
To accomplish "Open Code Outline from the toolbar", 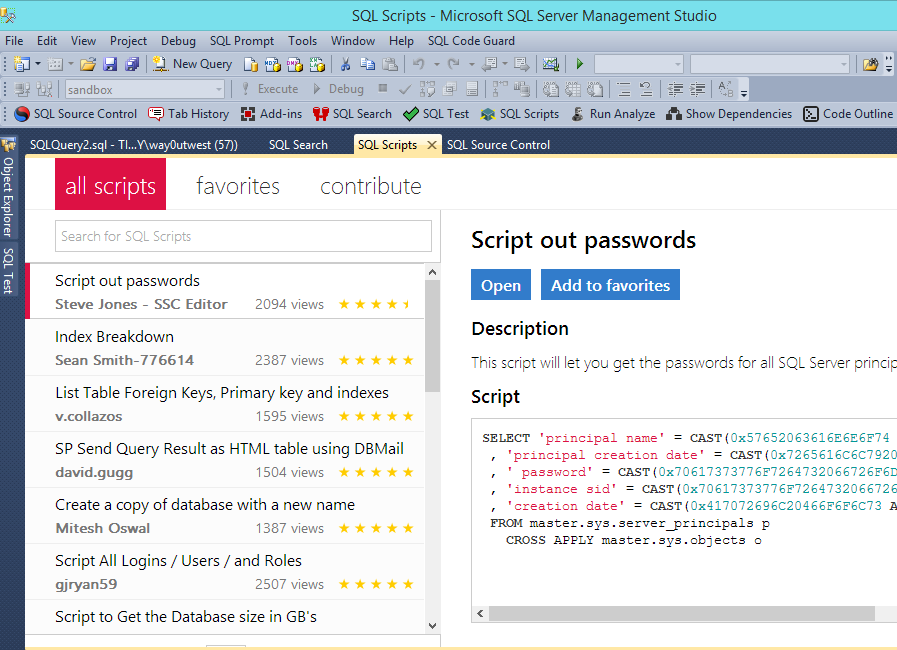I will pyautogui.click(x=848, y=114).
